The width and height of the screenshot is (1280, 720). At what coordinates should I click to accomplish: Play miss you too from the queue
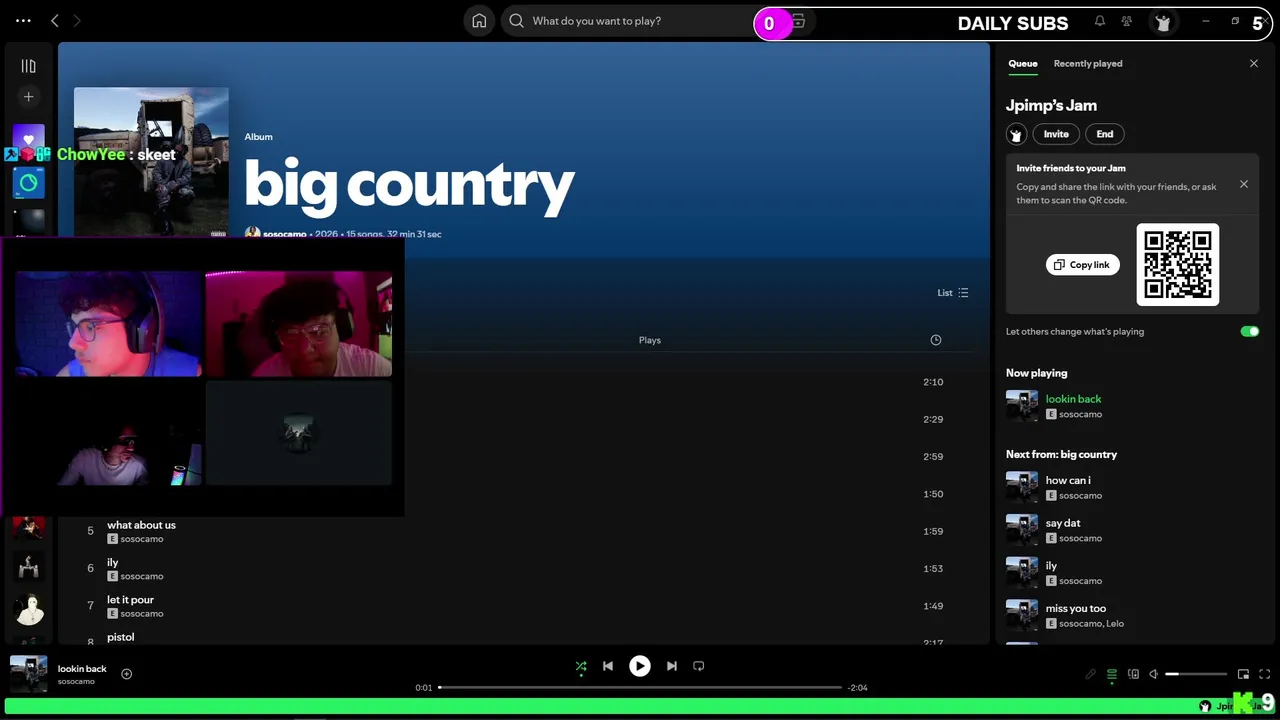pyautogui.click(x=1076, y=608)
